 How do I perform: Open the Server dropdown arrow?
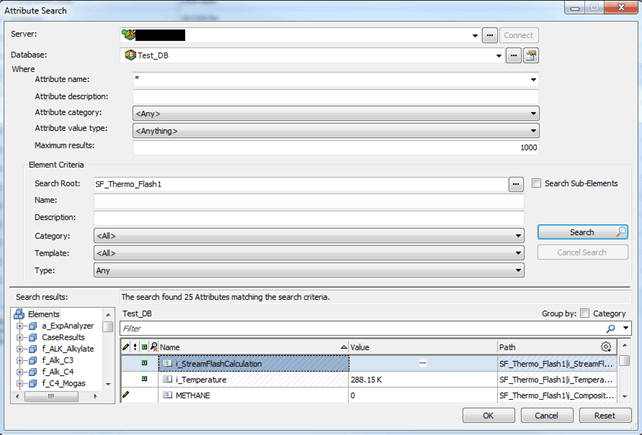(475, 35)
